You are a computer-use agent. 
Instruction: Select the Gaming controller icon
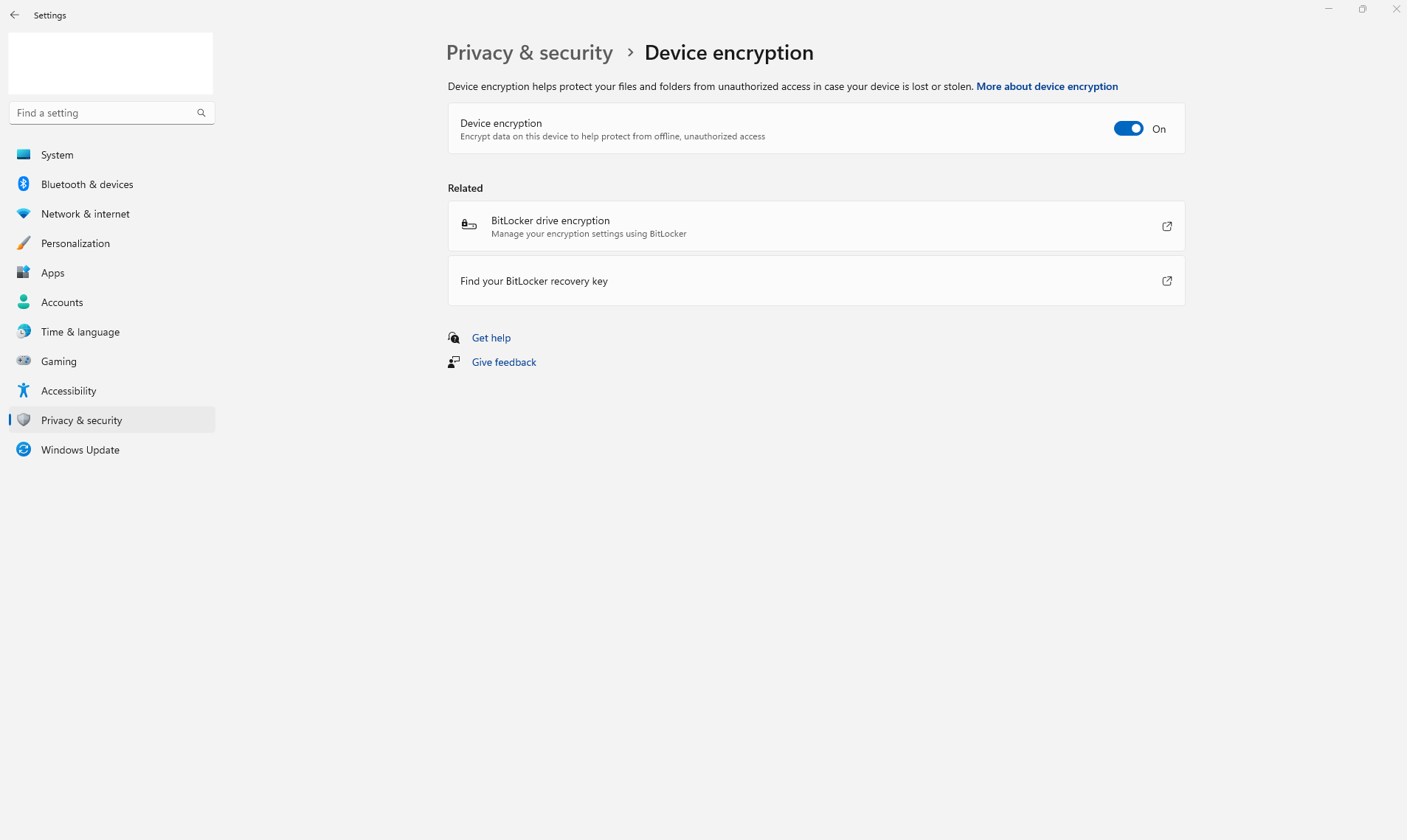24,361
